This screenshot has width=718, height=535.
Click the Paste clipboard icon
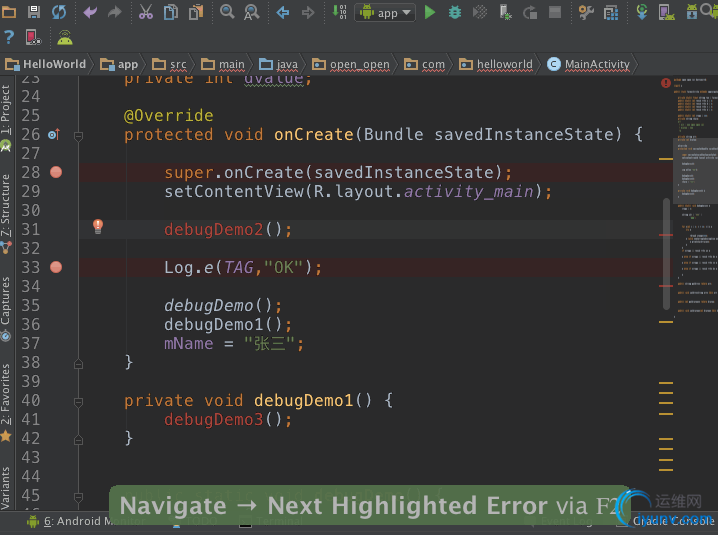196,12
